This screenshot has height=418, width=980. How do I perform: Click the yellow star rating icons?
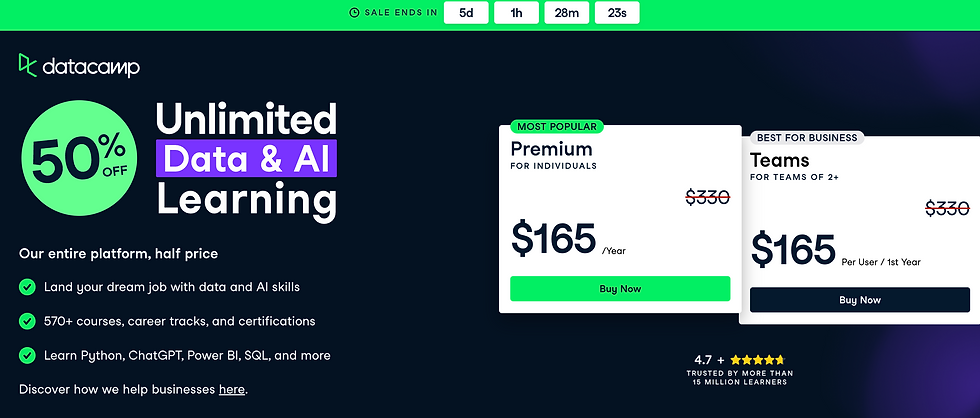coord(757,360)
